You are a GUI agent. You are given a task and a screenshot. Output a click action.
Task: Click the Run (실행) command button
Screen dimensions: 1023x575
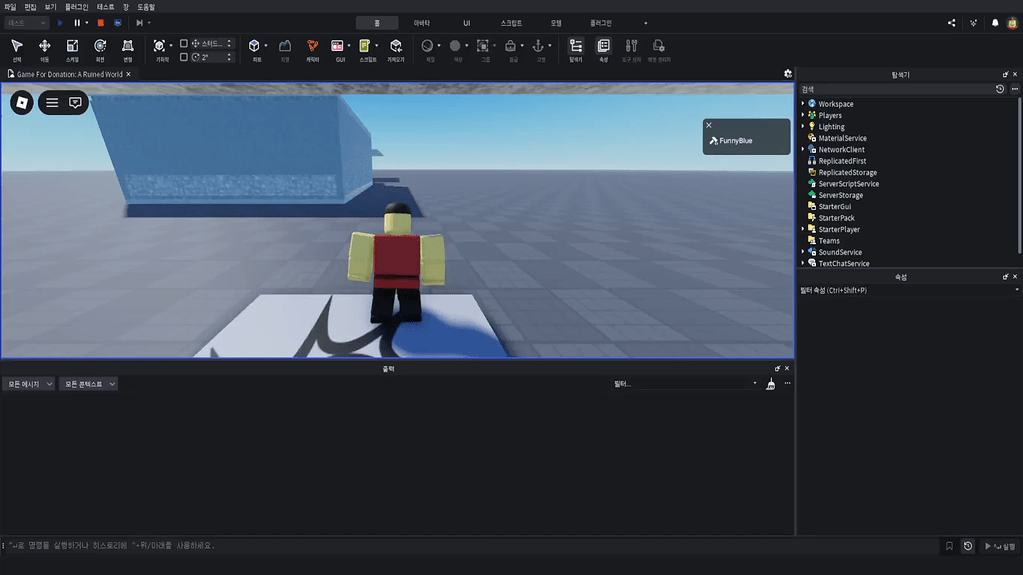[1000, 546]
